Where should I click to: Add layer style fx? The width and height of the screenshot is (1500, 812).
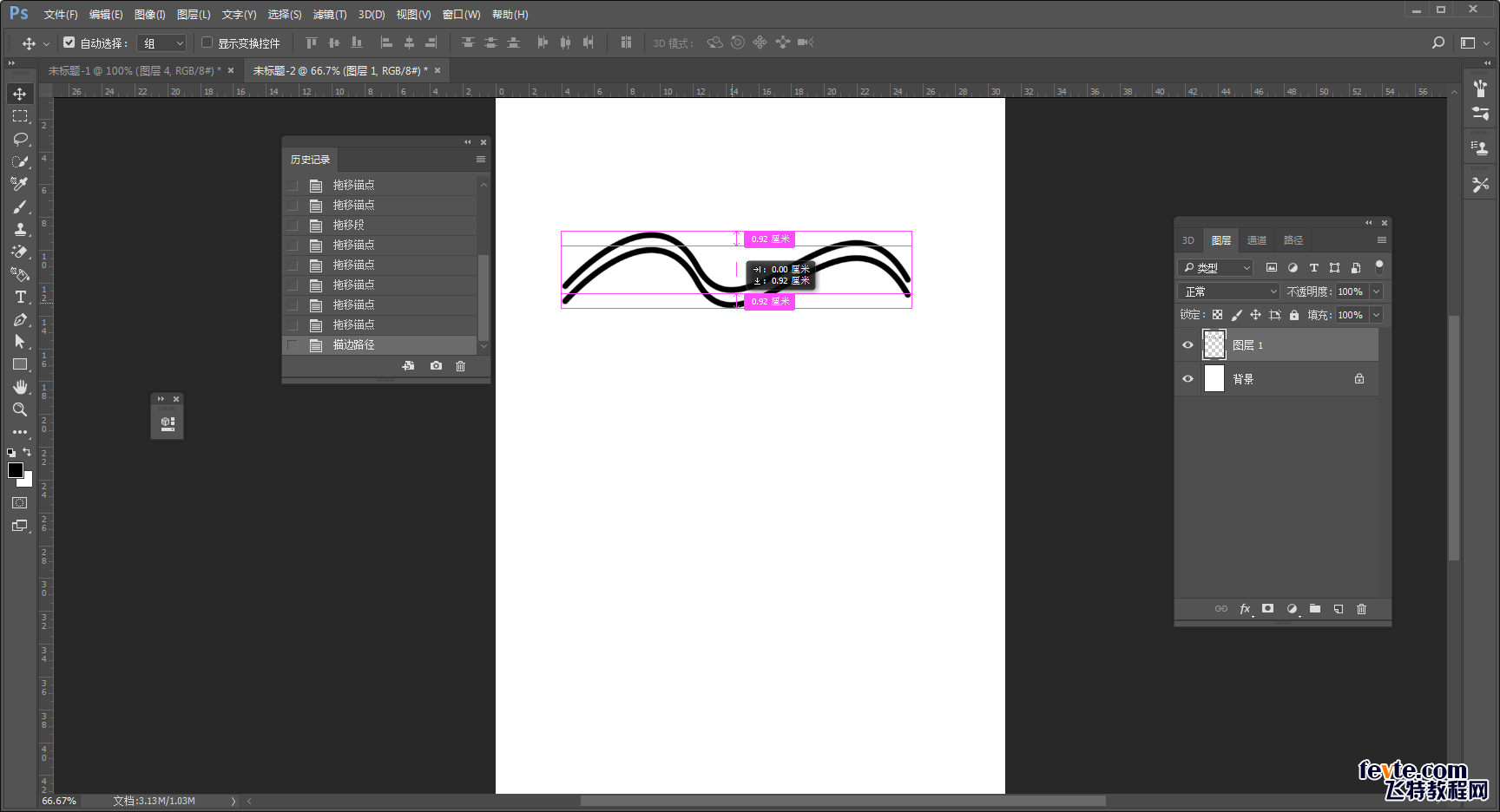(x=1245, y=609)
